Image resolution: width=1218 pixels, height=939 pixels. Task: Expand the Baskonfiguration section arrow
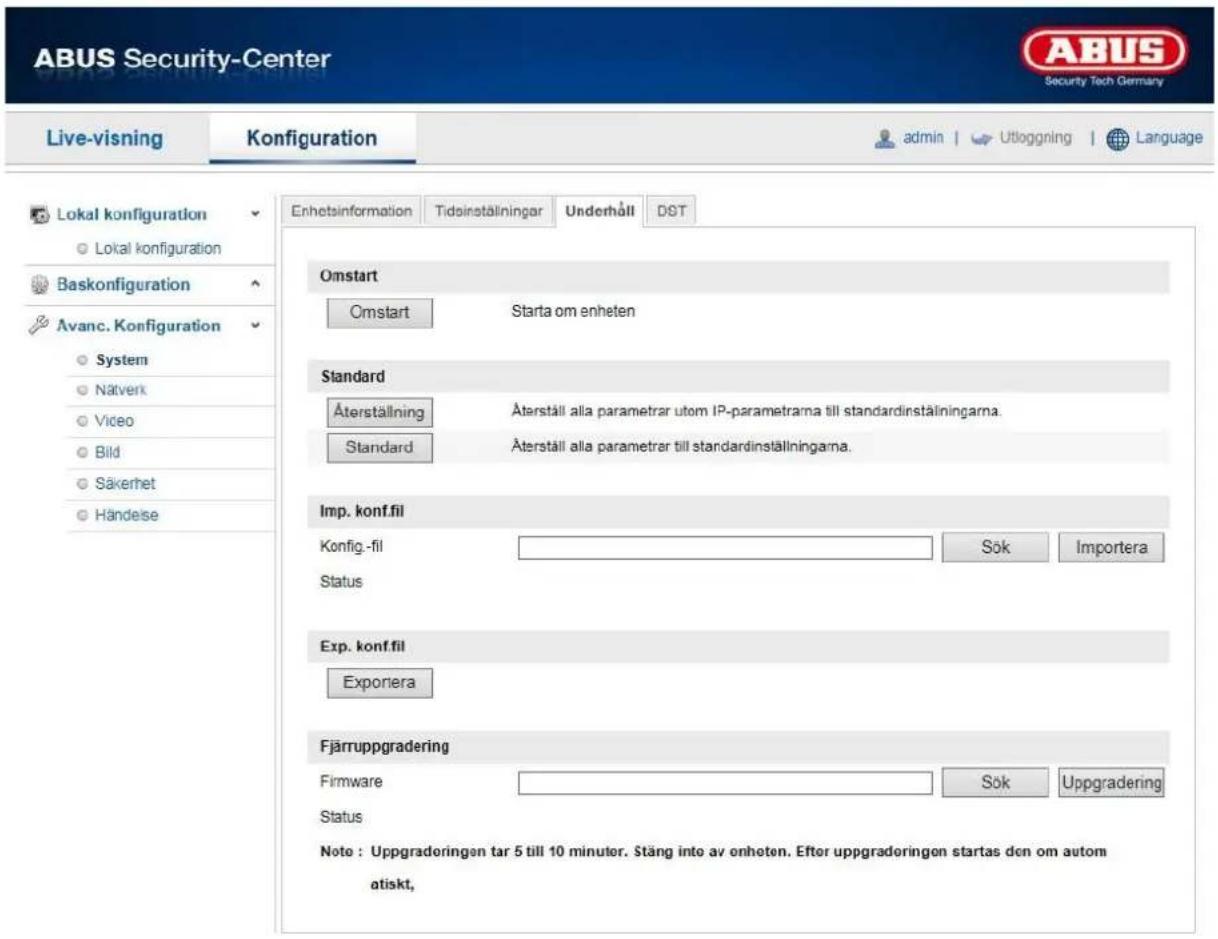click(256, 285)
